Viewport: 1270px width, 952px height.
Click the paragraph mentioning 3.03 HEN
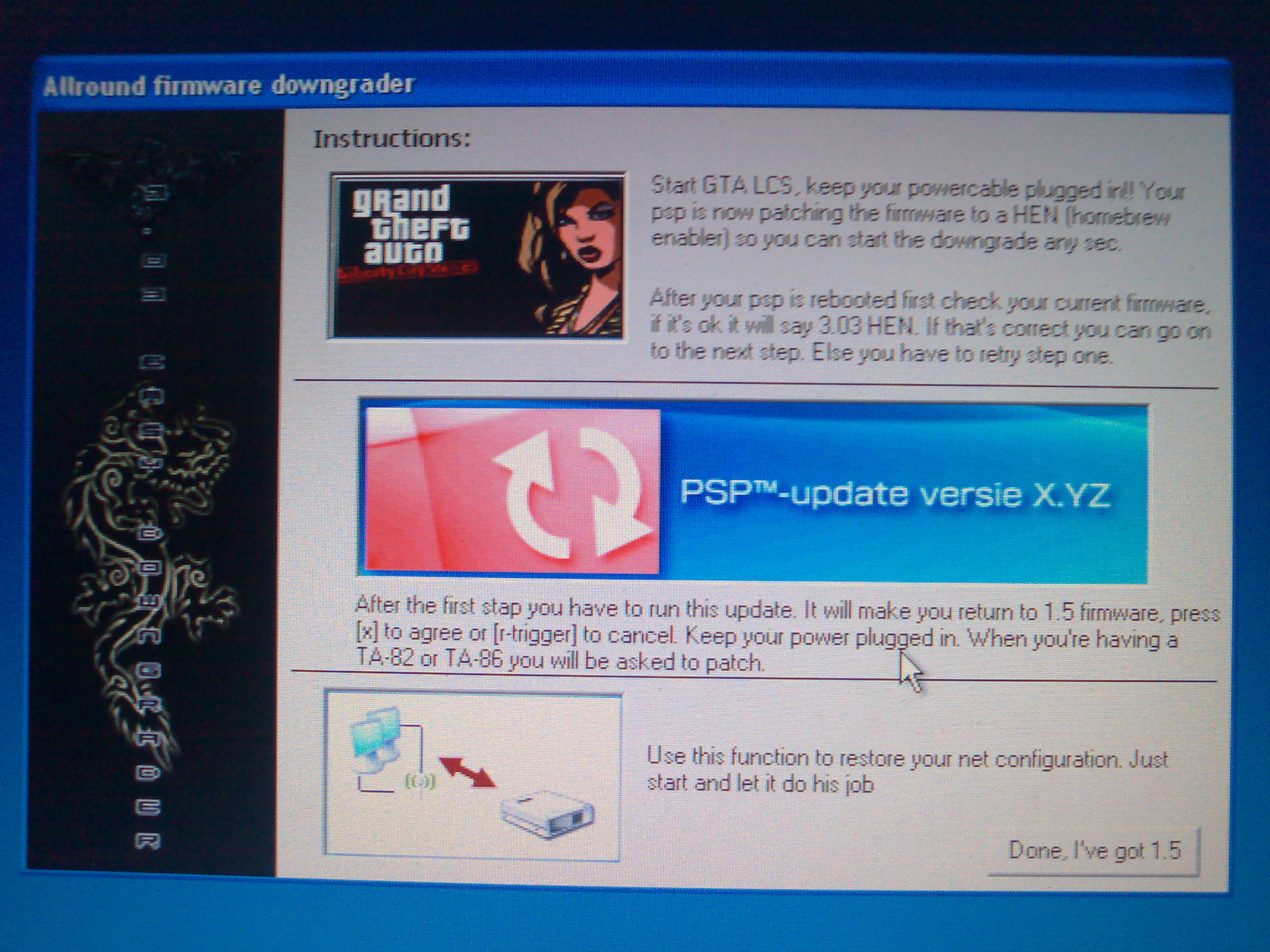[930, 327]
